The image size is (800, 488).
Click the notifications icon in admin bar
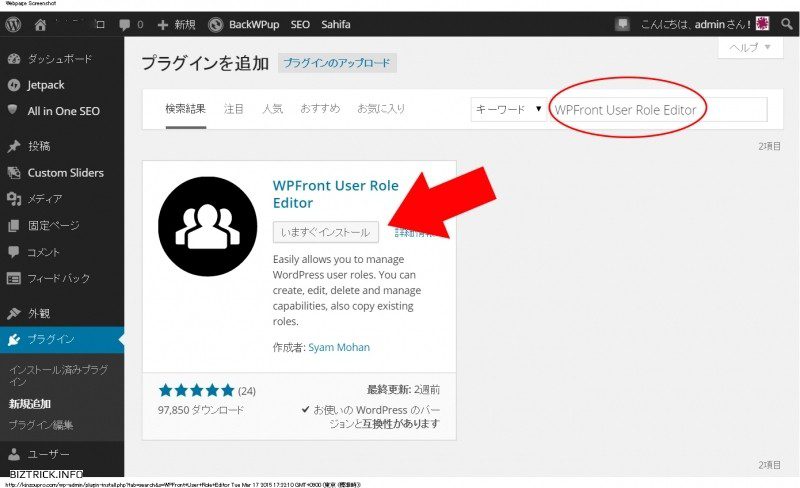[x=622, y=24]
